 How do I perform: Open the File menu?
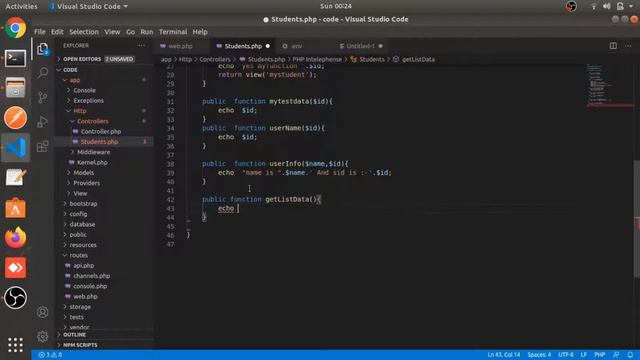[x=40, y=32]
